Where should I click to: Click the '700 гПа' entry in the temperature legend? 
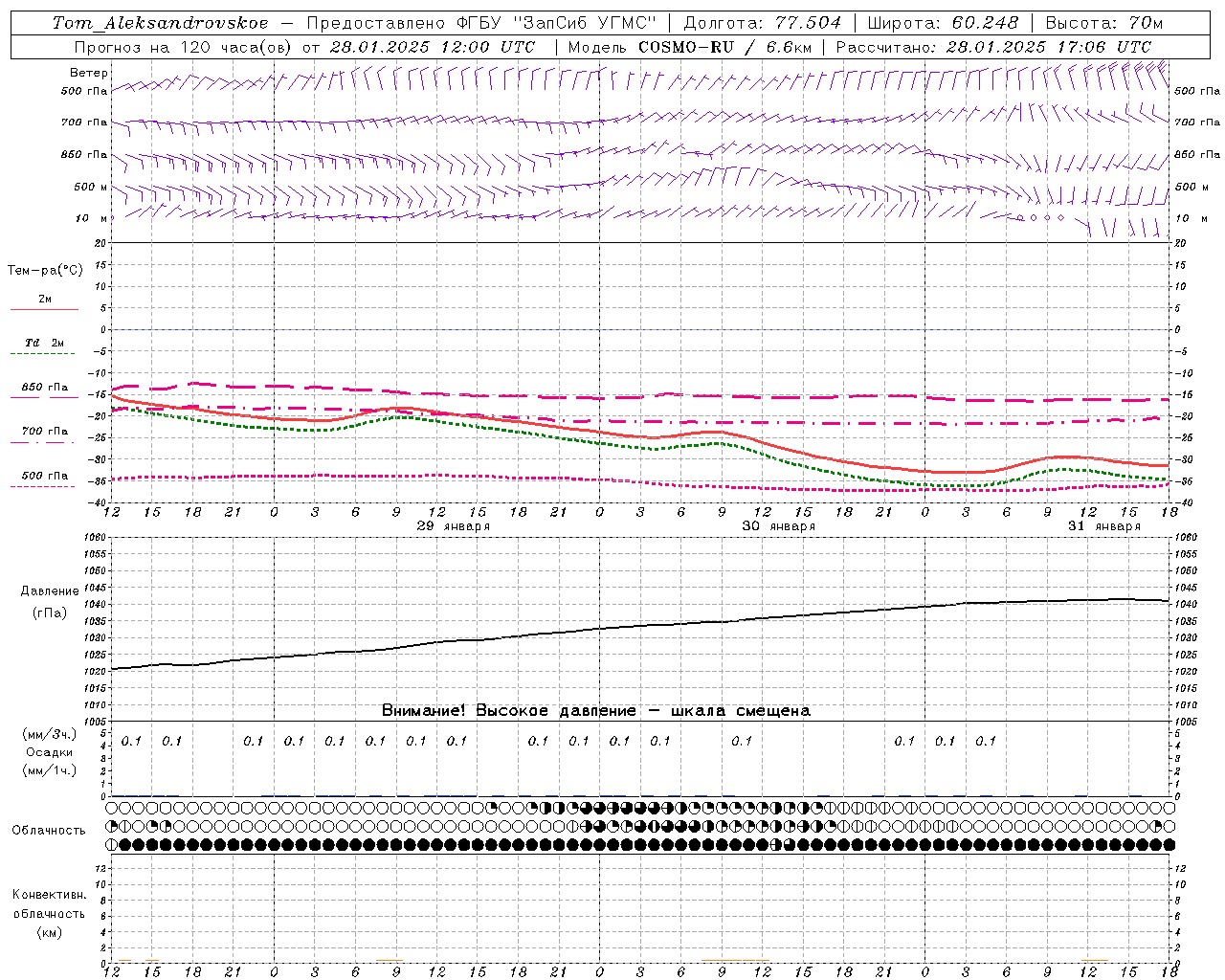(x=44, y=432)
